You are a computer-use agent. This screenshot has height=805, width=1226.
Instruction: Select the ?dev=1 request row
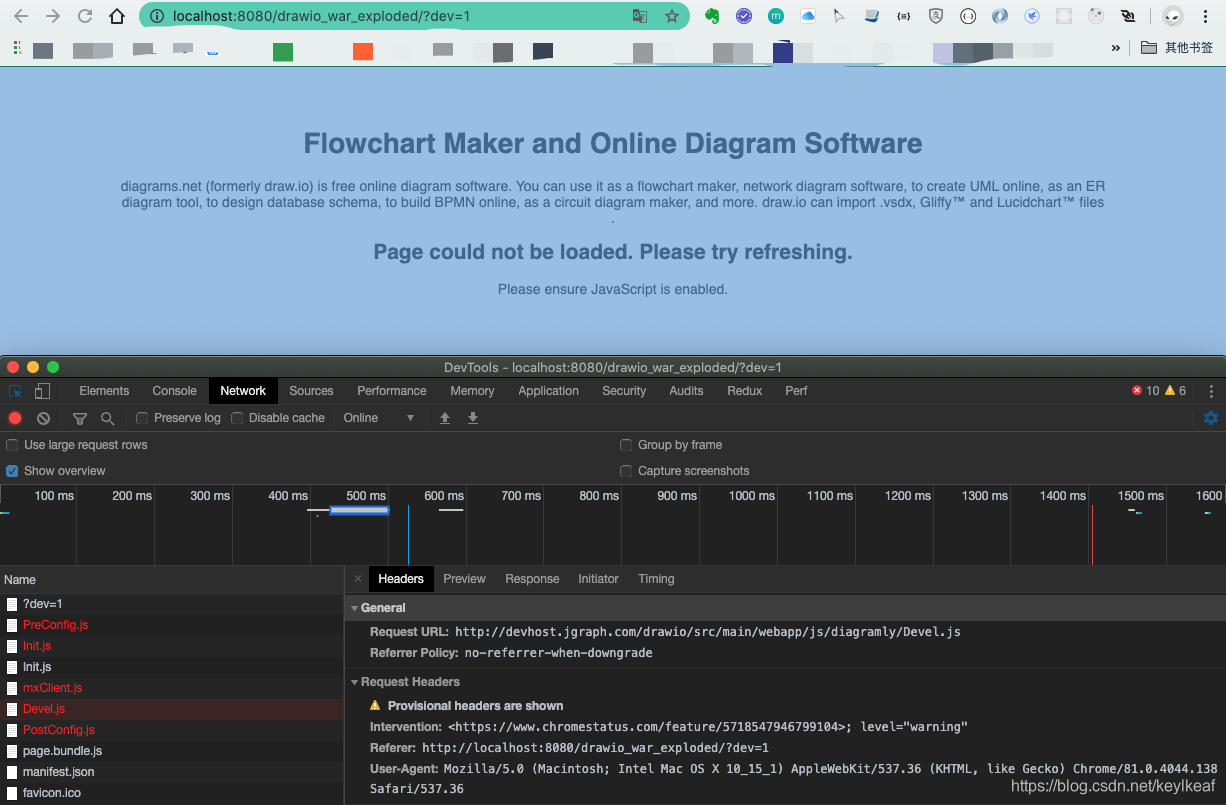click(x=172, y=604)
